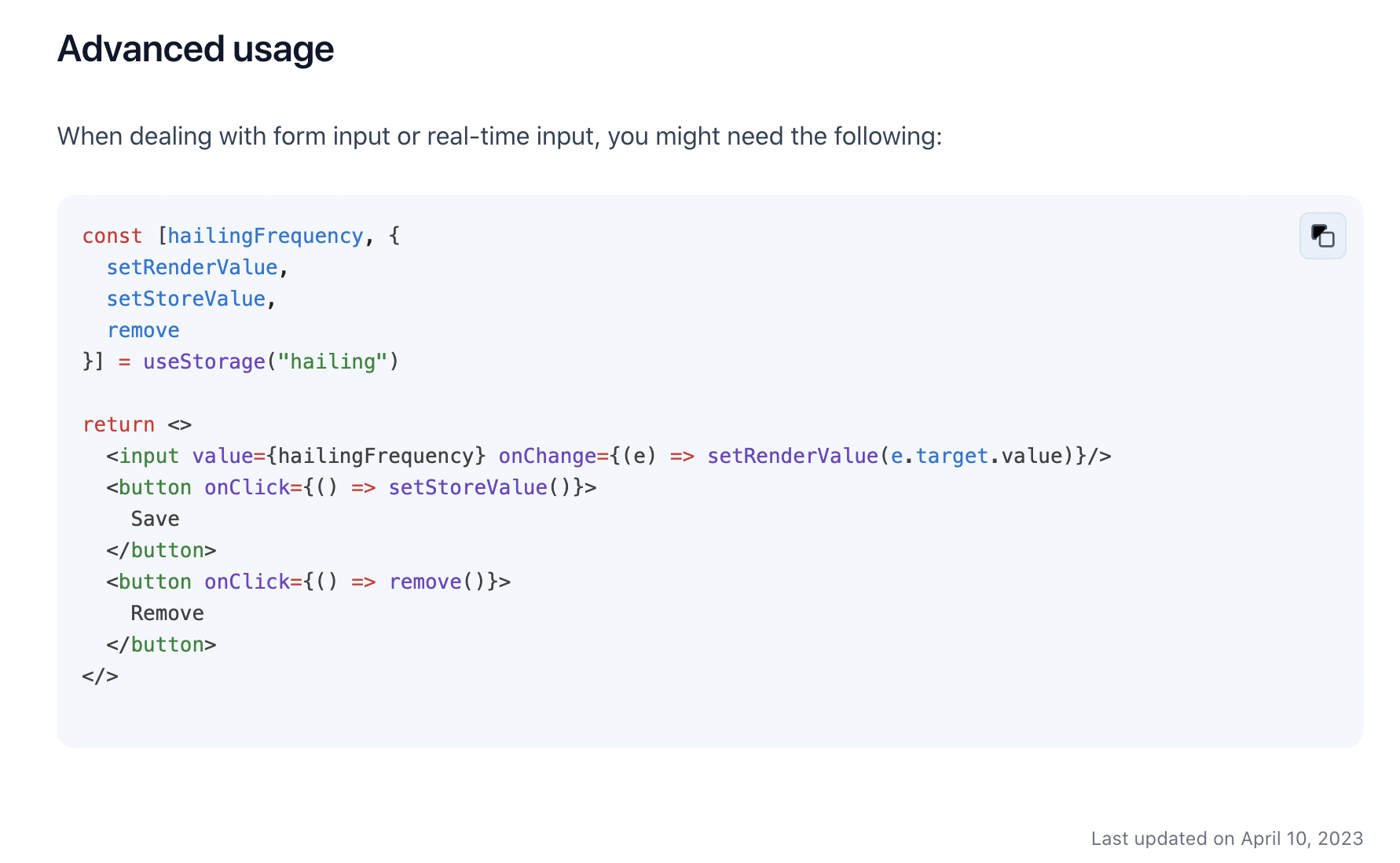
Task: Select the onChange attribute in the input tag
Action: tap(547, 455)
